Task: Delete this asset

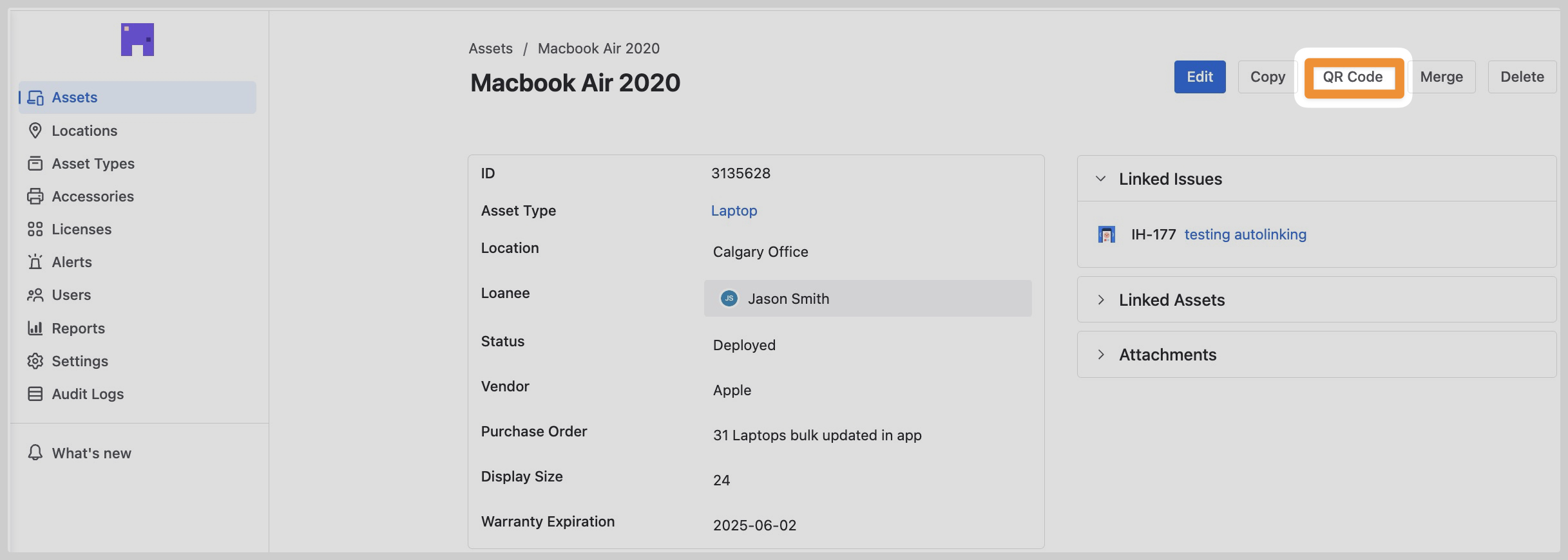Action: click(1522, 77)
